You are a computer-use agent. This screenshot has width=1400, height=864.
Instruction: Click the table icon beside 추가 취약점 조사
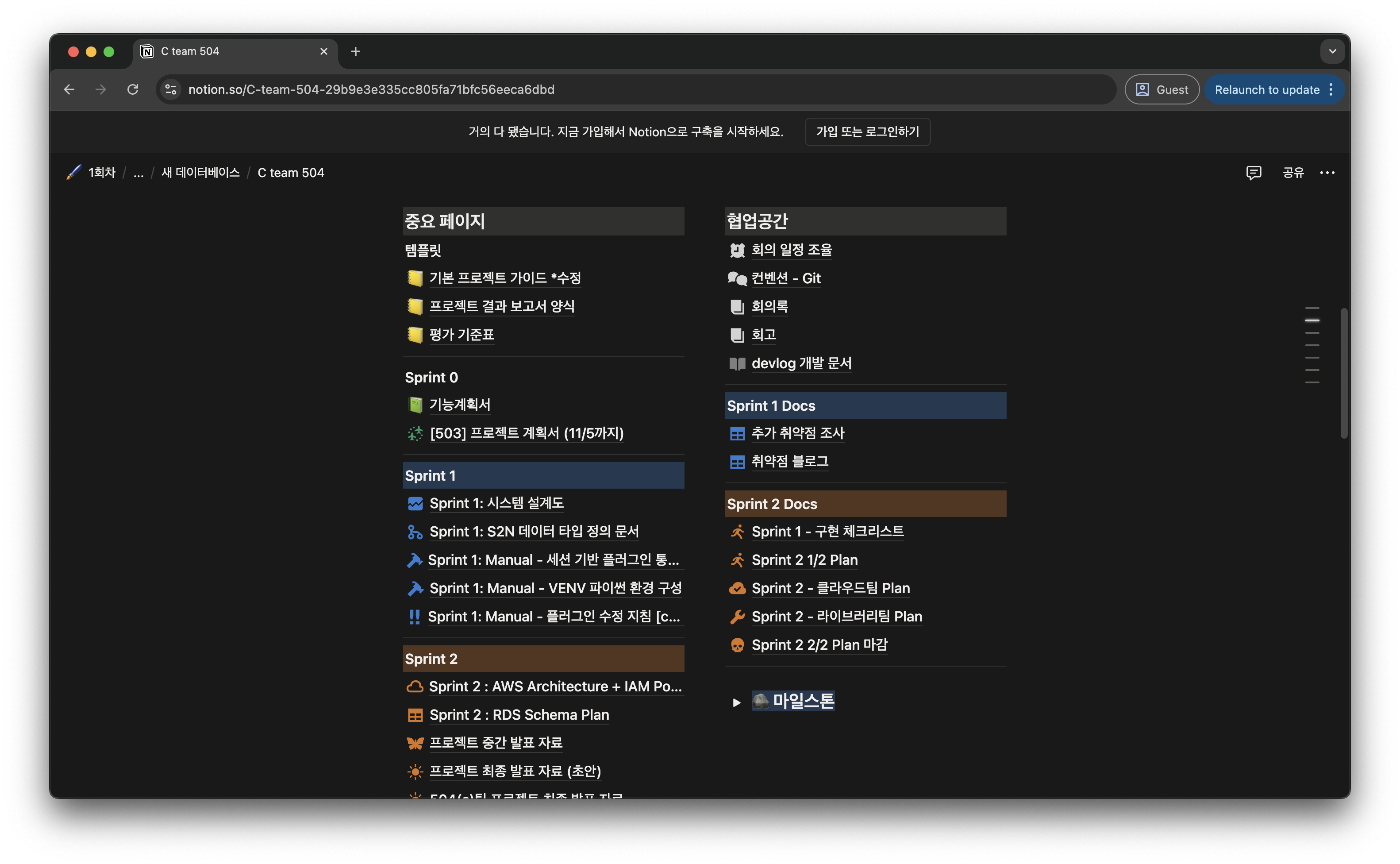(x=737, y=434)
